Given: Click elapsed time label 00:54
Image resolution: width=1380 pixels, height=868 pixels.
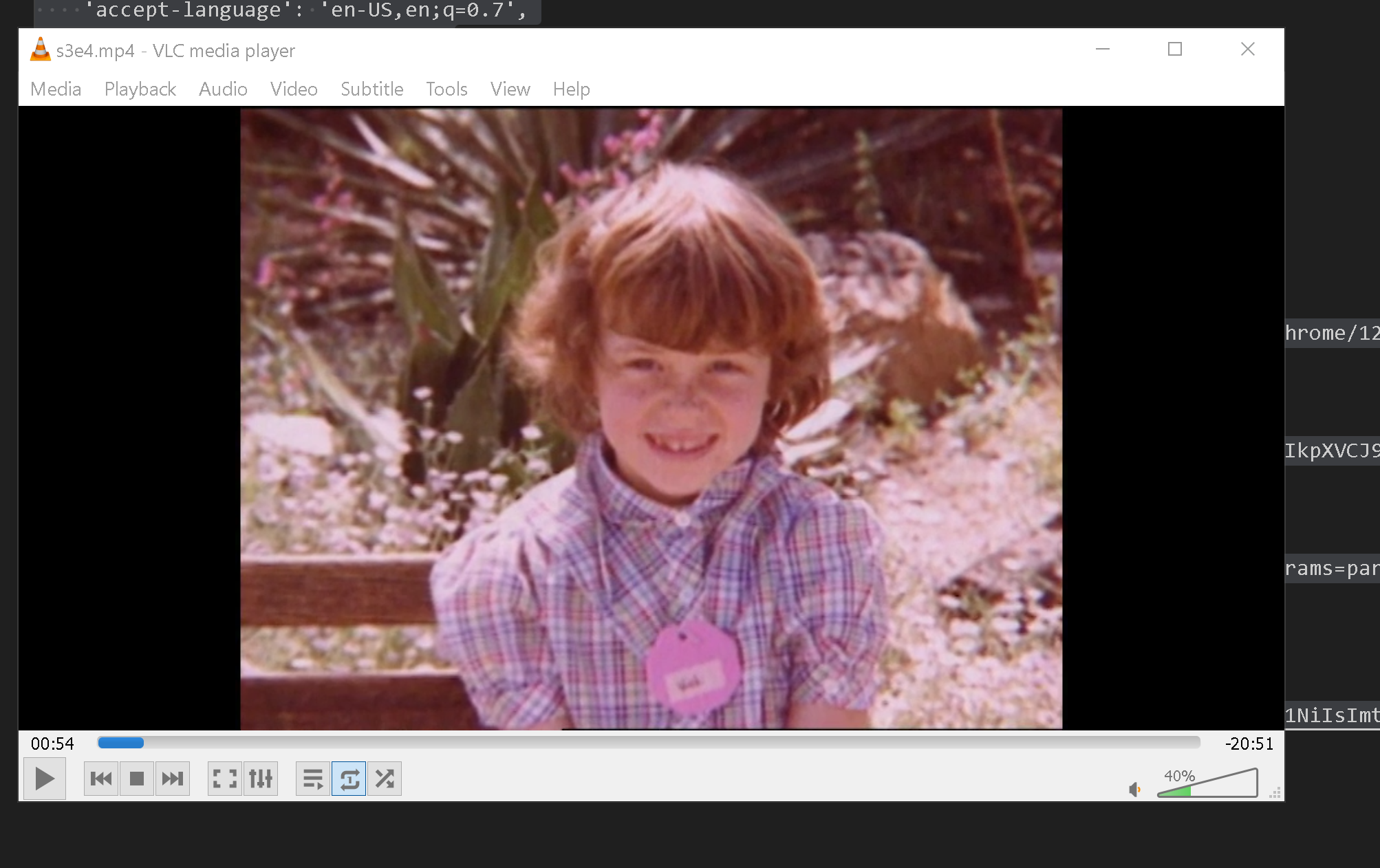Looking at the screenshot, I should pyautogui.click(x=52, y=744).
